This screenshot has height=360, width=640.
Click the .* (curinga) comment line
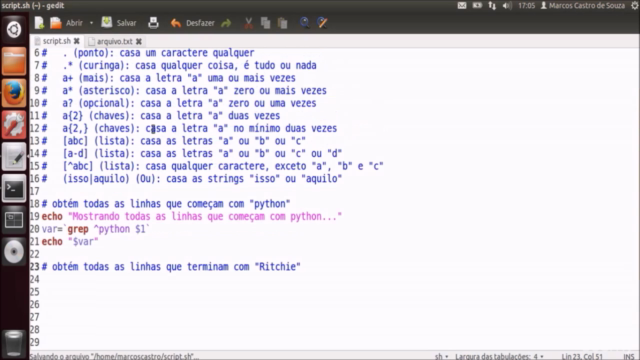click(179, 65)
